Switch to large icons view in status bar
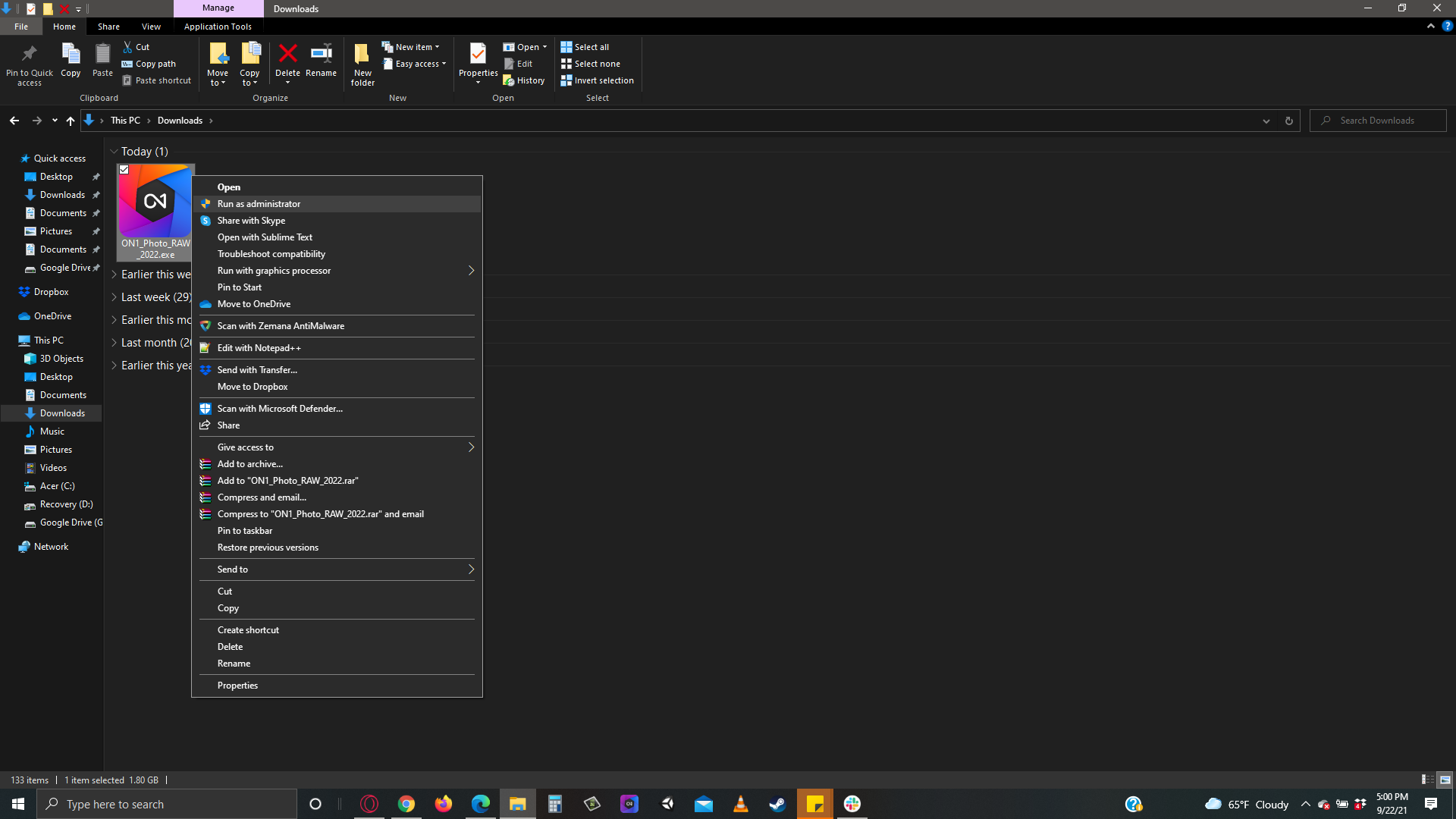This screenshot has width=1456, height=819. tap(1445, 780)
